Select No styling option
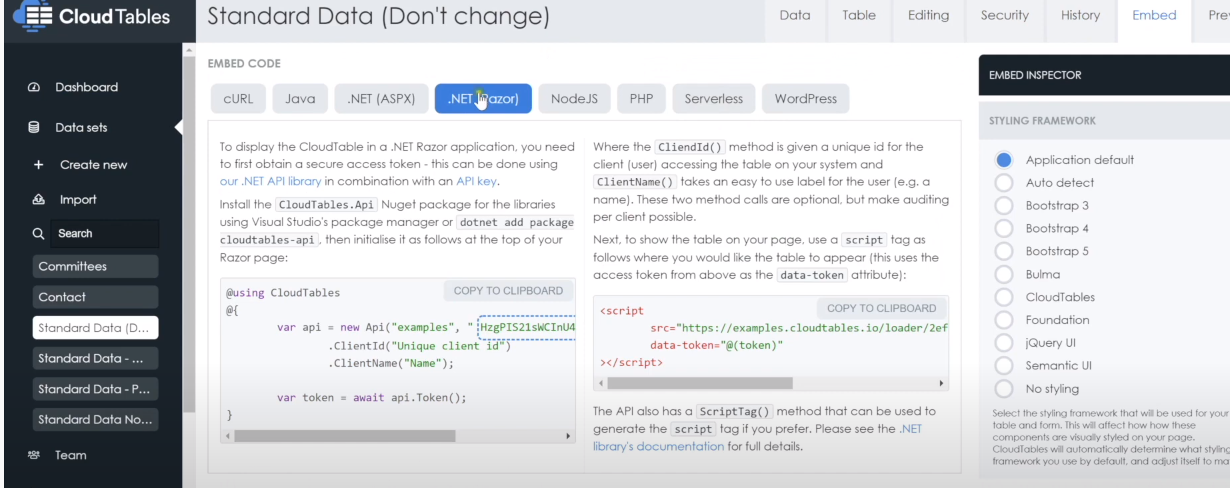The width and height of the screenshot is (1230, 488). click(x=1005, y=389)
